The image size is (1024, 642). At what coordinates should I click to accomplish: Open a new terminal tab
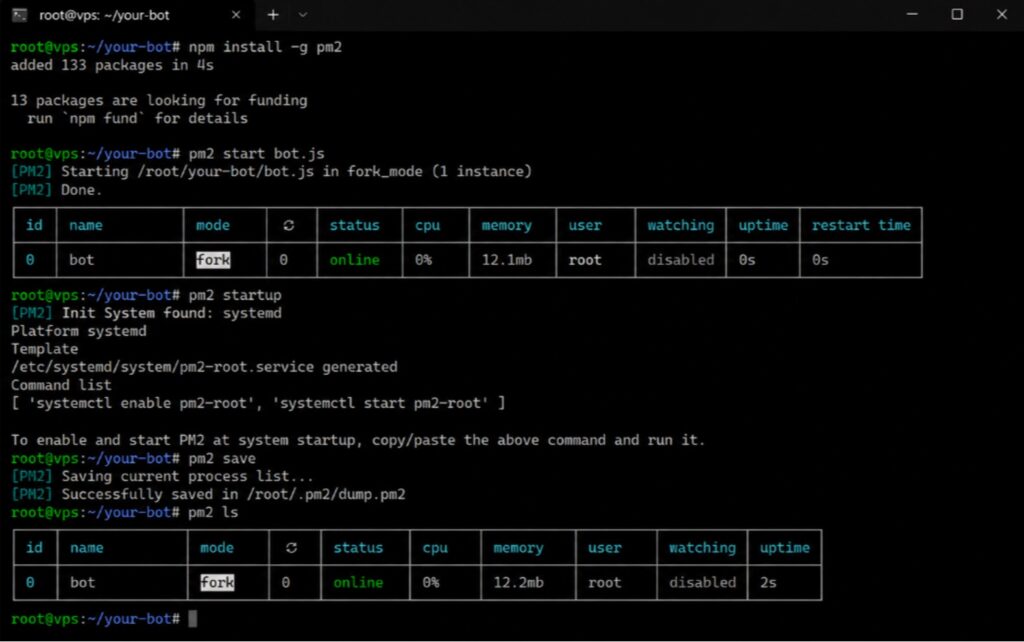coord(273,15)
